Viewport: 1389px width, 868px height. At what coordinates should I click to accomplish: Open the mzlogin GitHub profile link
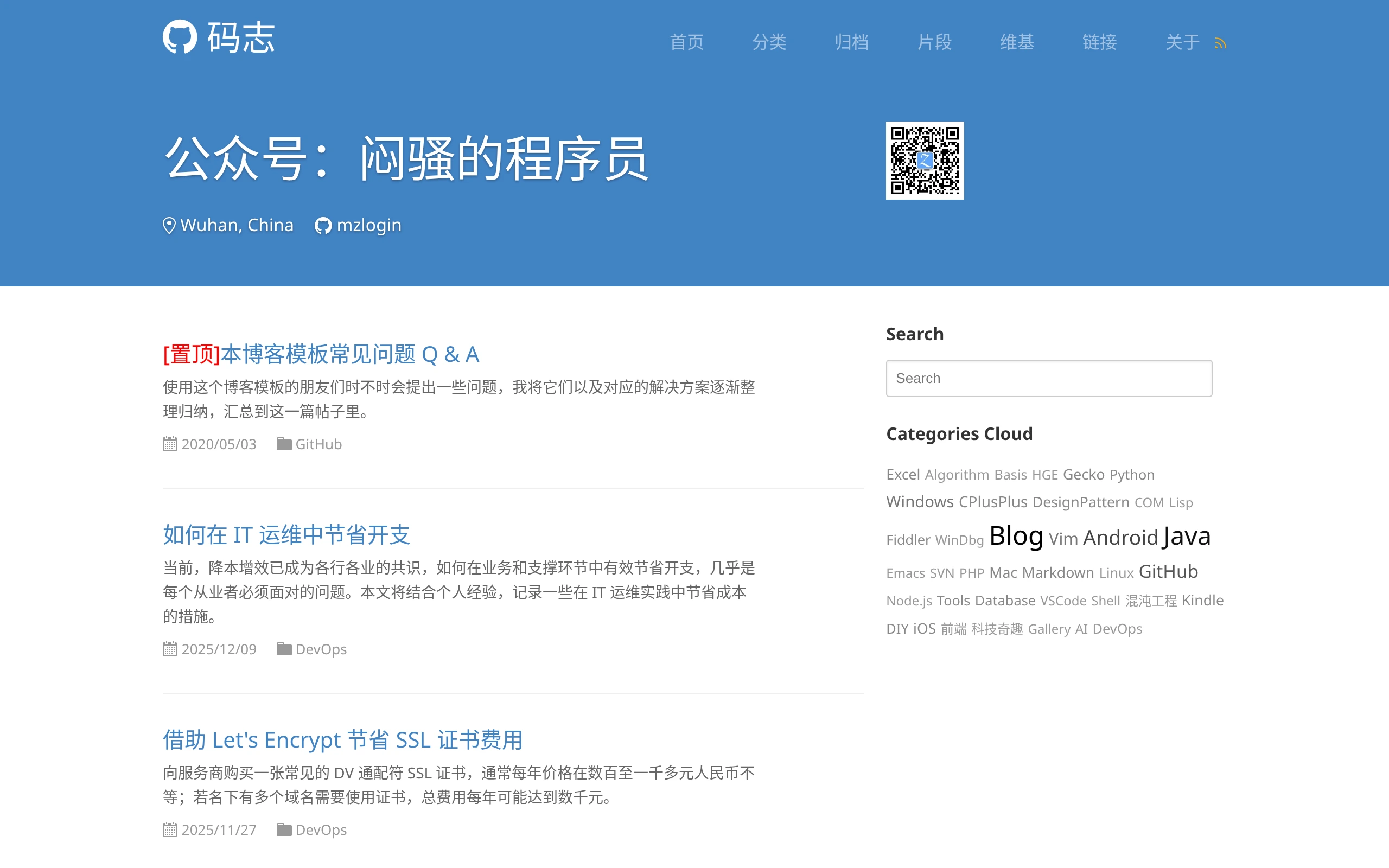click(x=369, y=225)
